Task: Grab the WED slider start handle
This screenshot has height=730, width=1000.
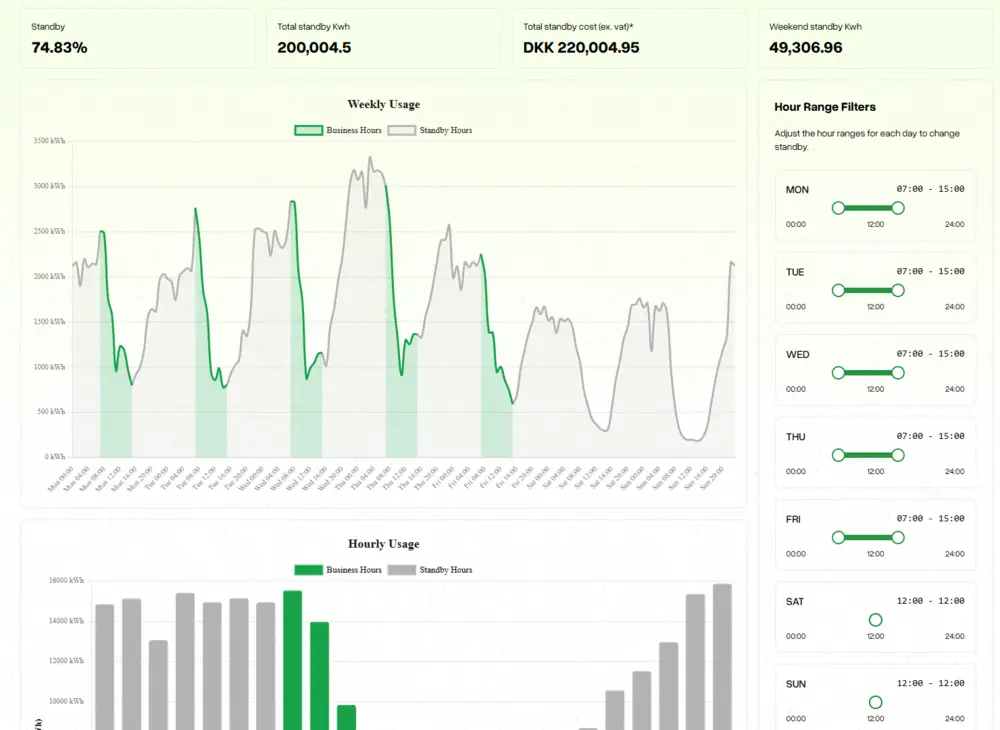Action: pos(839,373)
